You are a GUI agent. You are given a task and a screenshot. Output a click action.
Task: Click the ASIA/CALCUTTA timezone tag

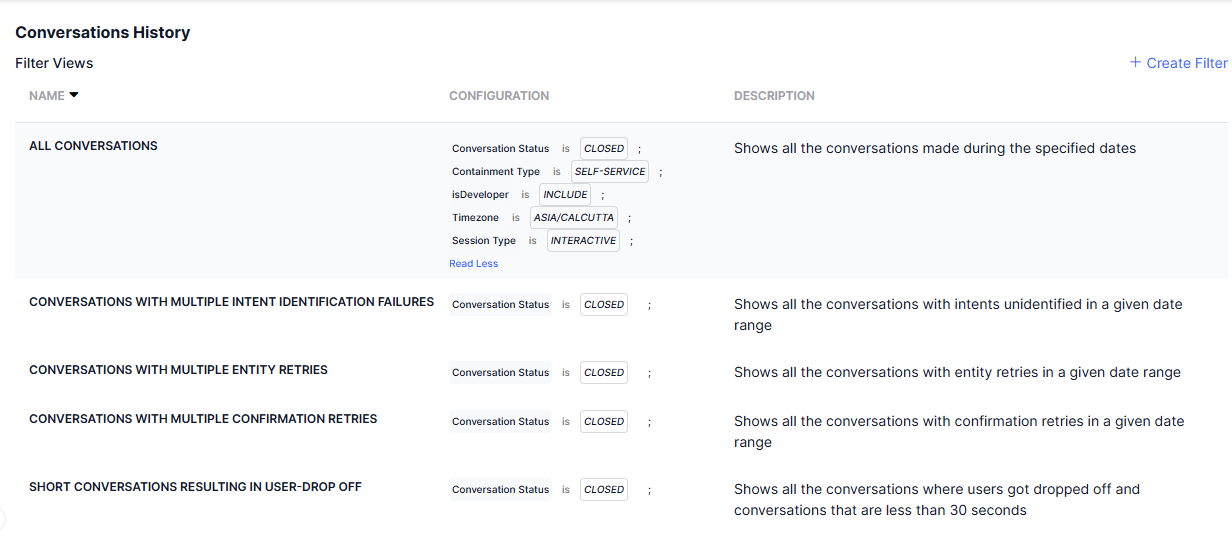[x=574, y=218]
